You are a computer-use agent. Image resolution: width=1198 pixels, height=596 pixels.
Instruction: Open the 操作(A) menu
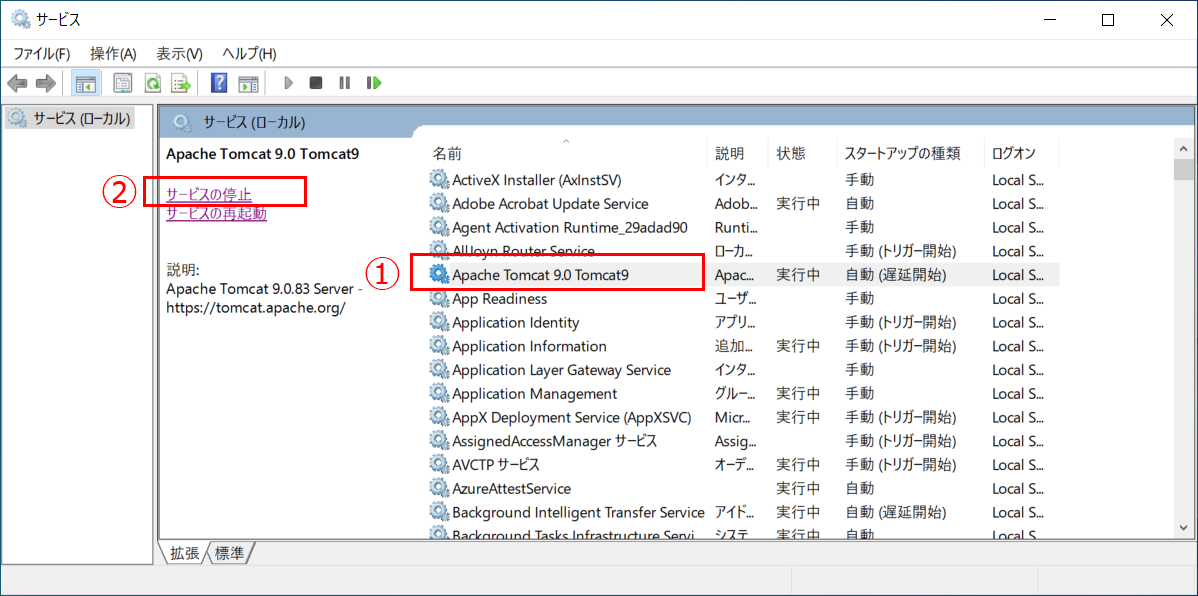[x=113, y=54]
